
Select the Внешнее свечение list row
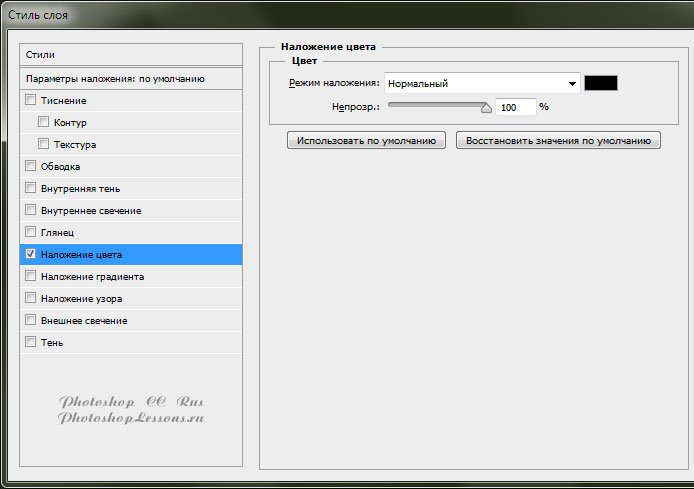pyautogui.click(x=131, y=320)
